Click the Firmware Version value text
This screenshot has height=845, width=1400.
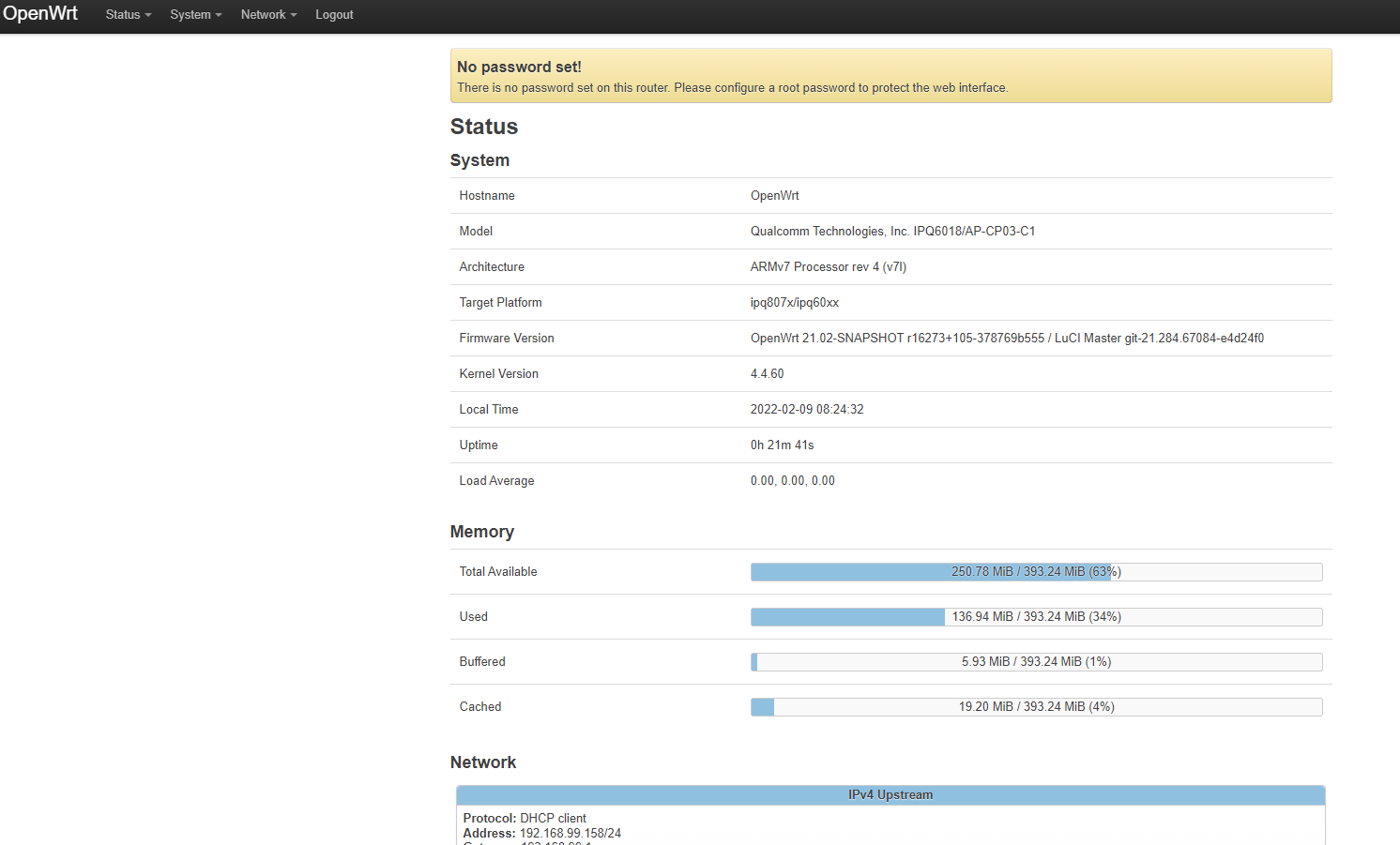pos(1006,339)
